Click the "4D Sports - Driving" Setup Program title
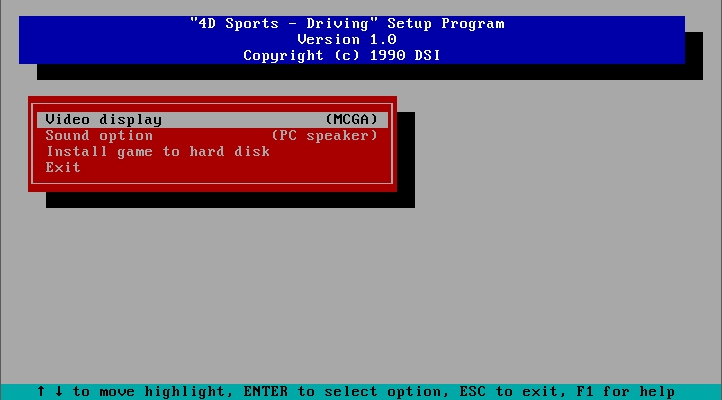Image resolution: width=722 pixels, height=400 pixels. [x=348, y=23]
